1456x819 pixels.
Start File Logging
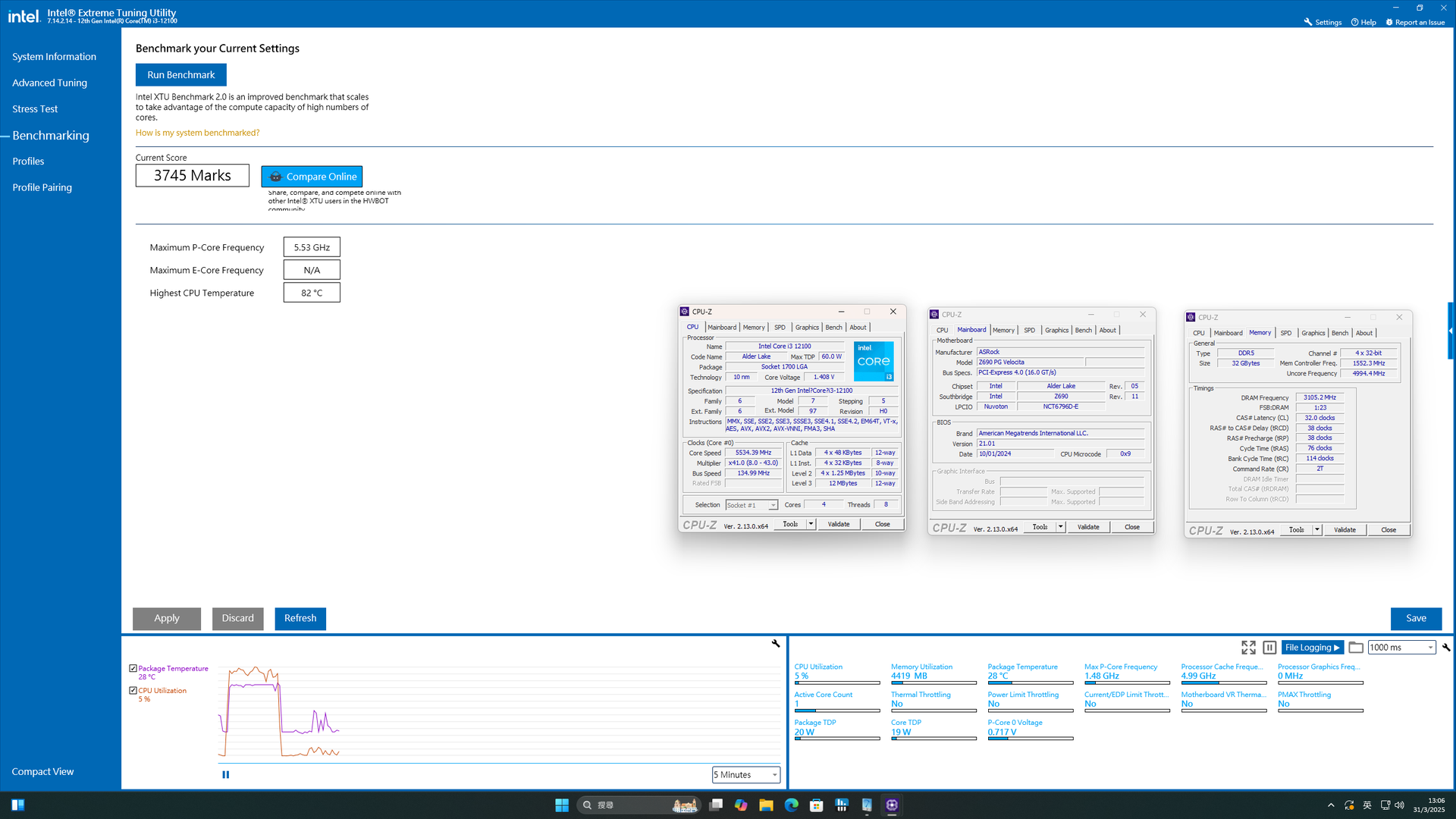click(x=1312, y=648)
